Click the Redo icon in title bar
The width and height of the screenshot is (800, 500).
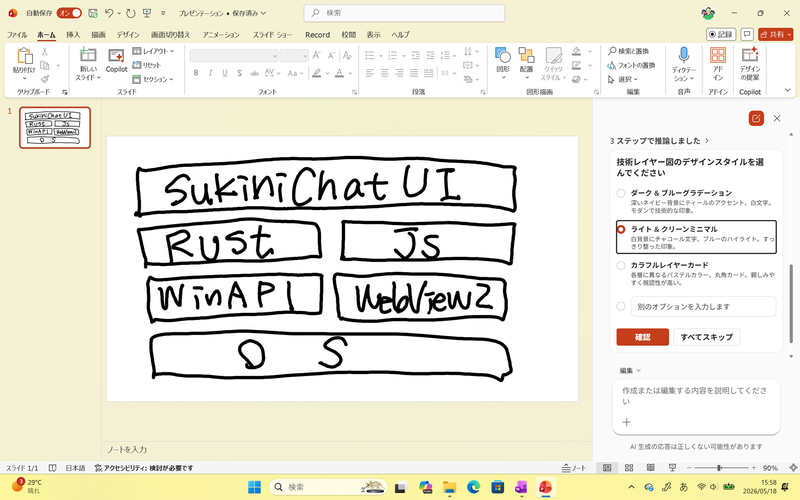click(x=131, y=13)
